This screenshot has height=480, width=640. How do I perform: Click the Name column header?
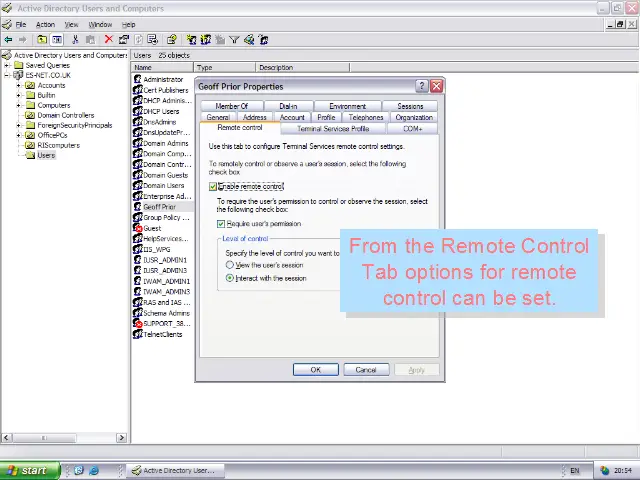pyautogui.click(x=160, y=68)
